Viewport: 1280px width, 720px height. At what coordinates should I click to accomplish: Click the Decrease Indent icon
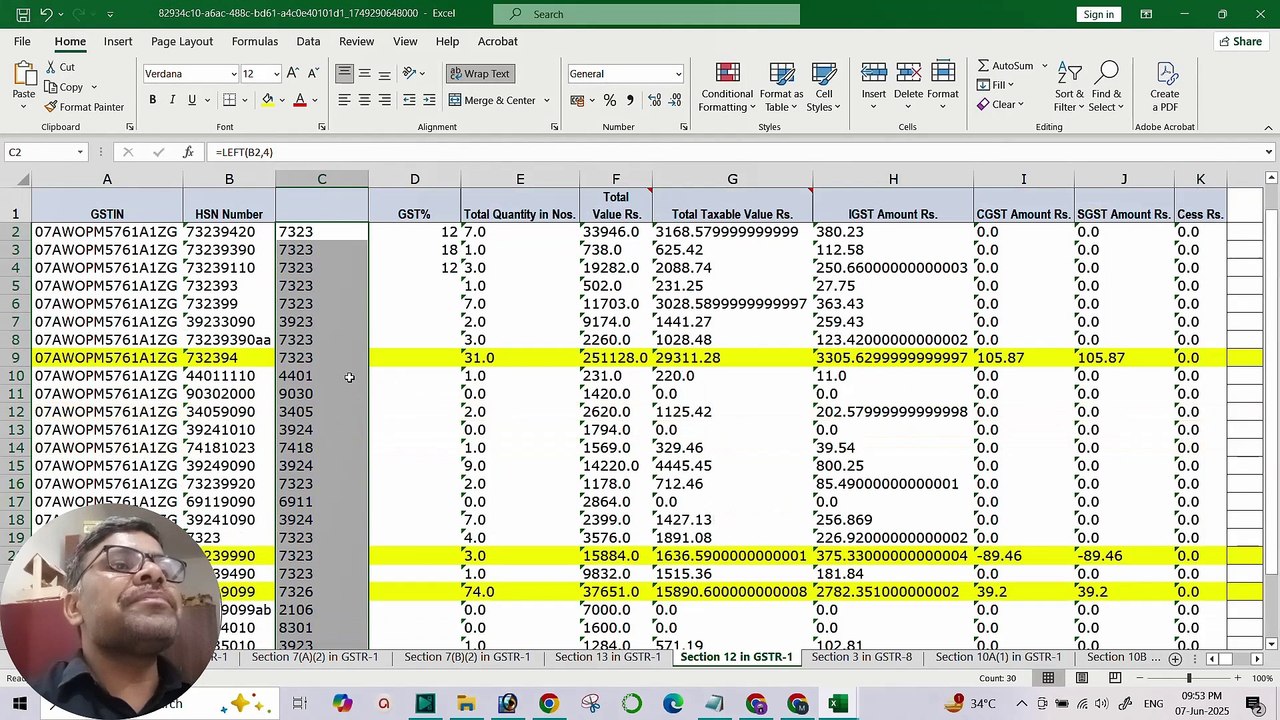coord(409,100)
